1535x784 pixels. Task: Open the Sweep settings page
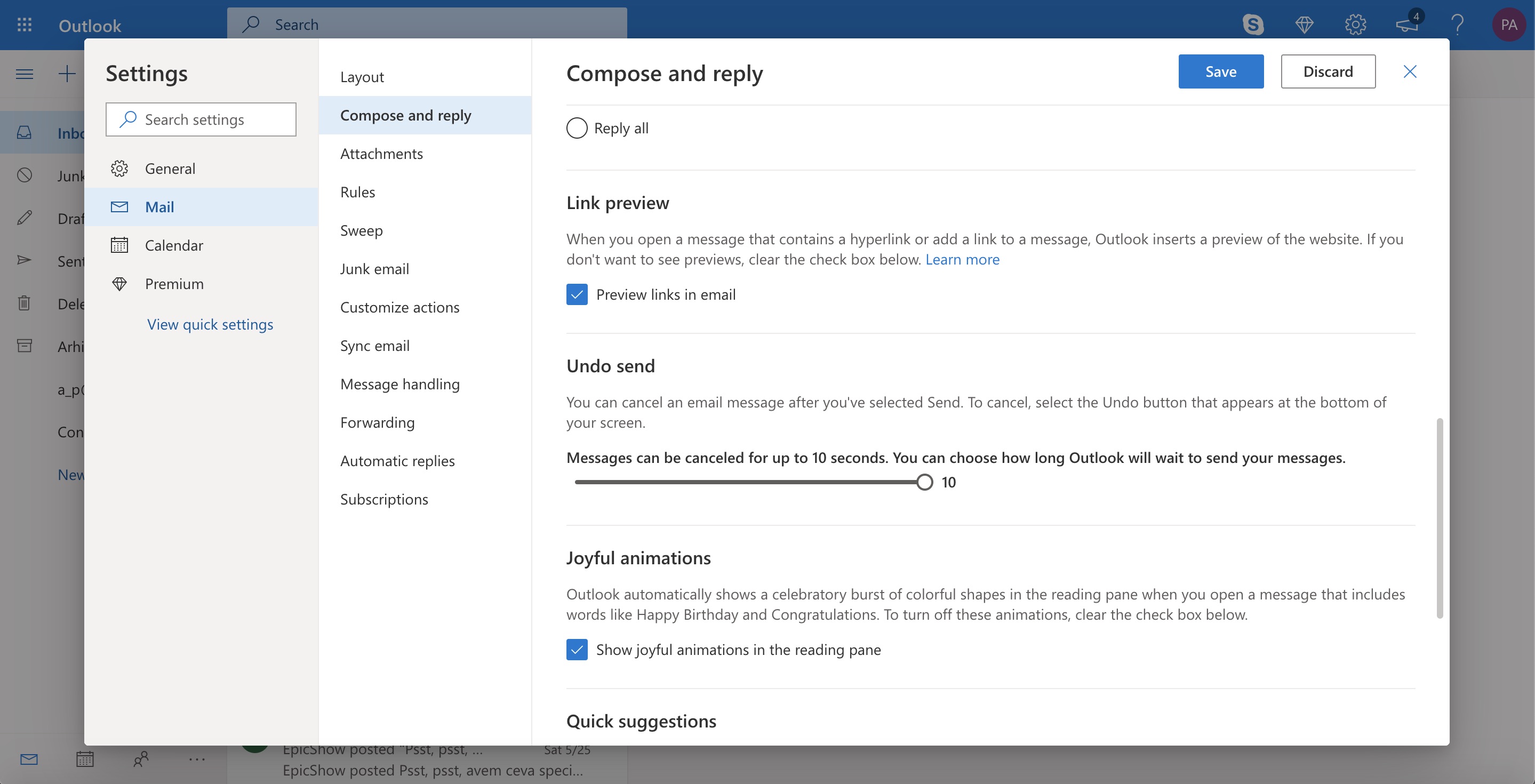coord(425,230)
